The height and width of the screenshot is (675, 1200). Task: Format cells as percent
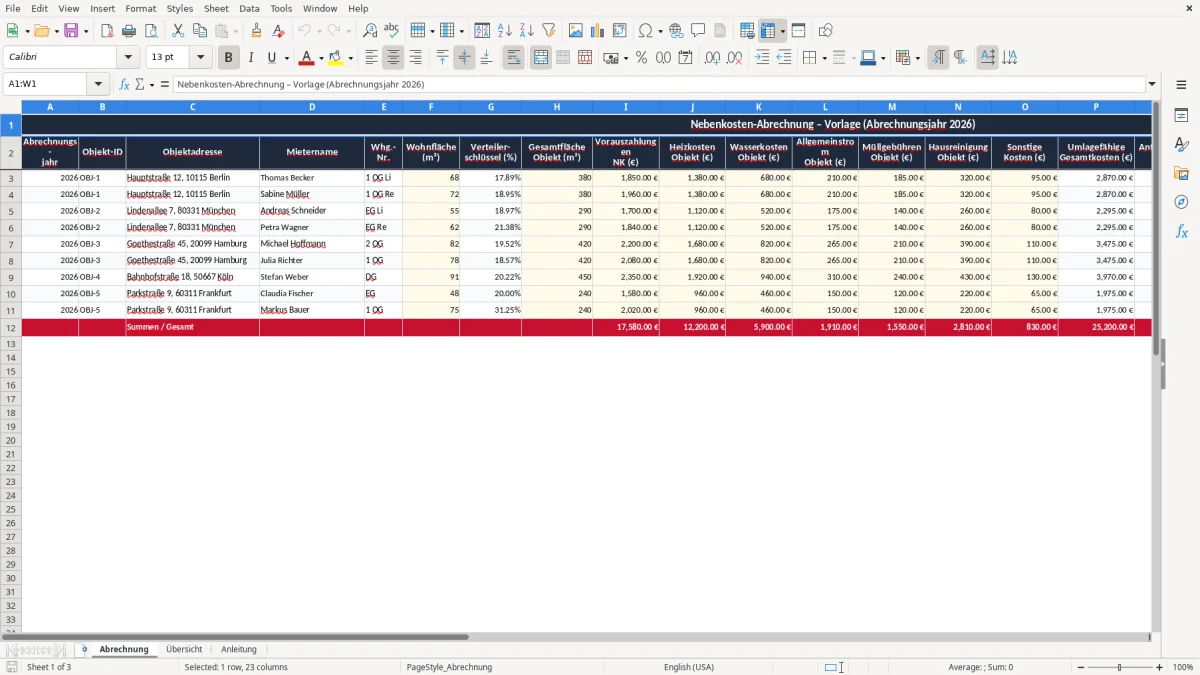642,58
